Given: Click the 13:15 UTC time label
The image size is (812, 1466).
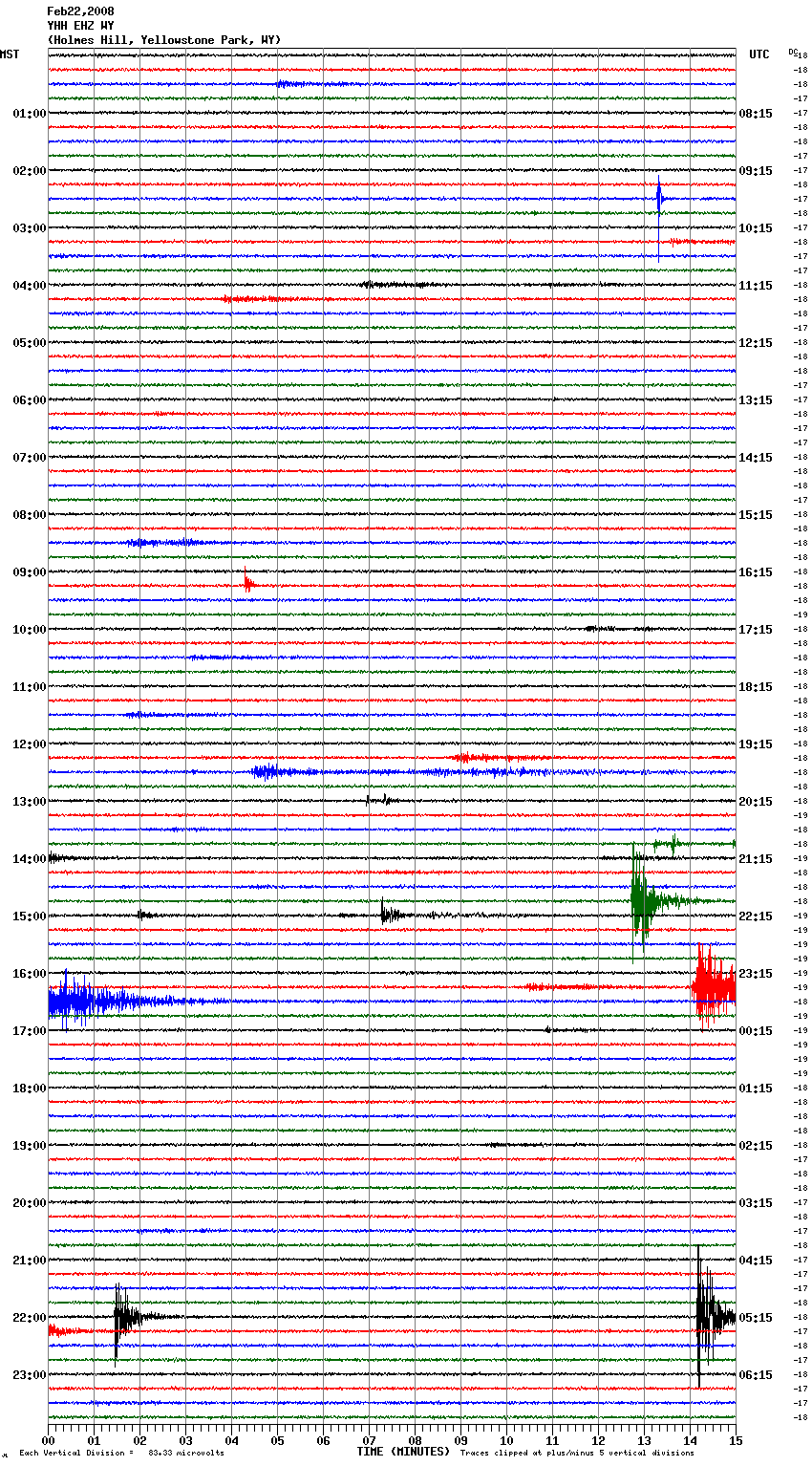Looking at the screenshot, I should click(x=756, y=400).
